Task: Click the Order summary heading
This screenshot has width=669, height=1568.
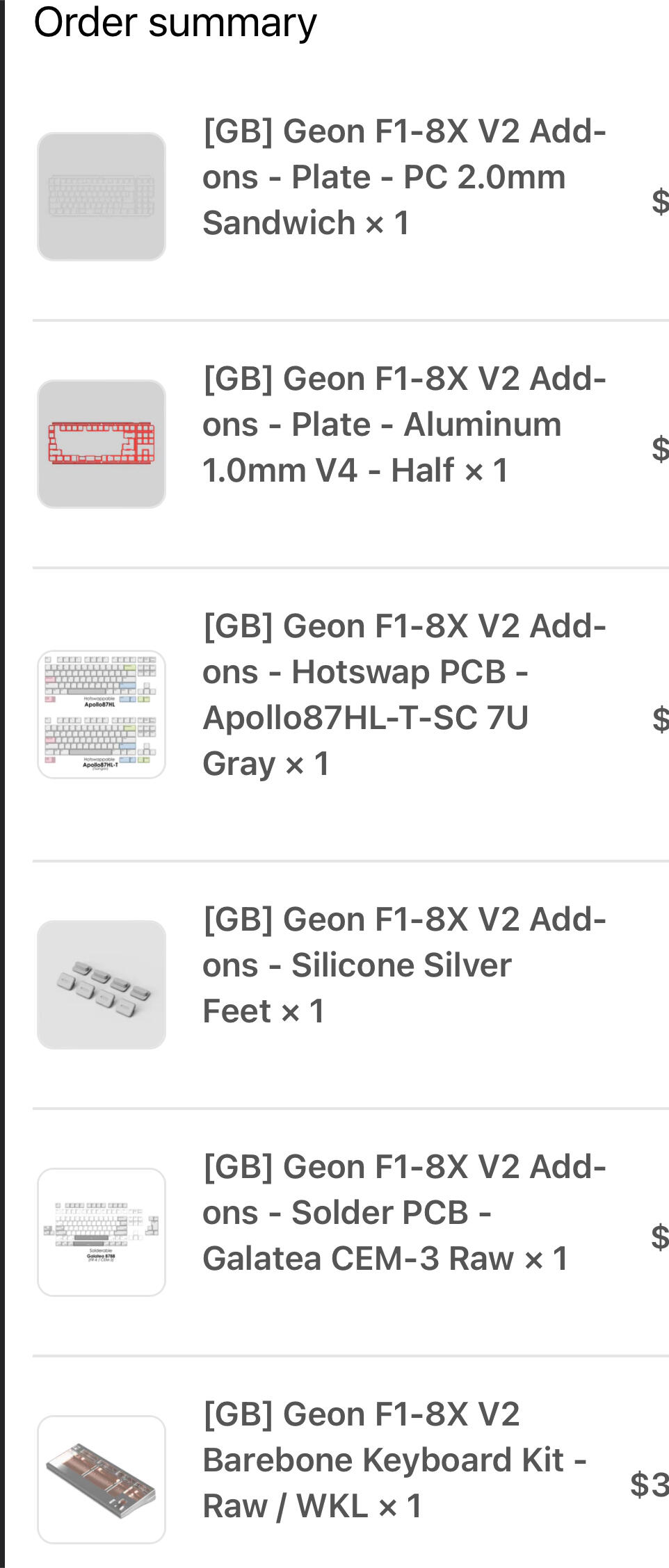Action: (x=175, y=22)
